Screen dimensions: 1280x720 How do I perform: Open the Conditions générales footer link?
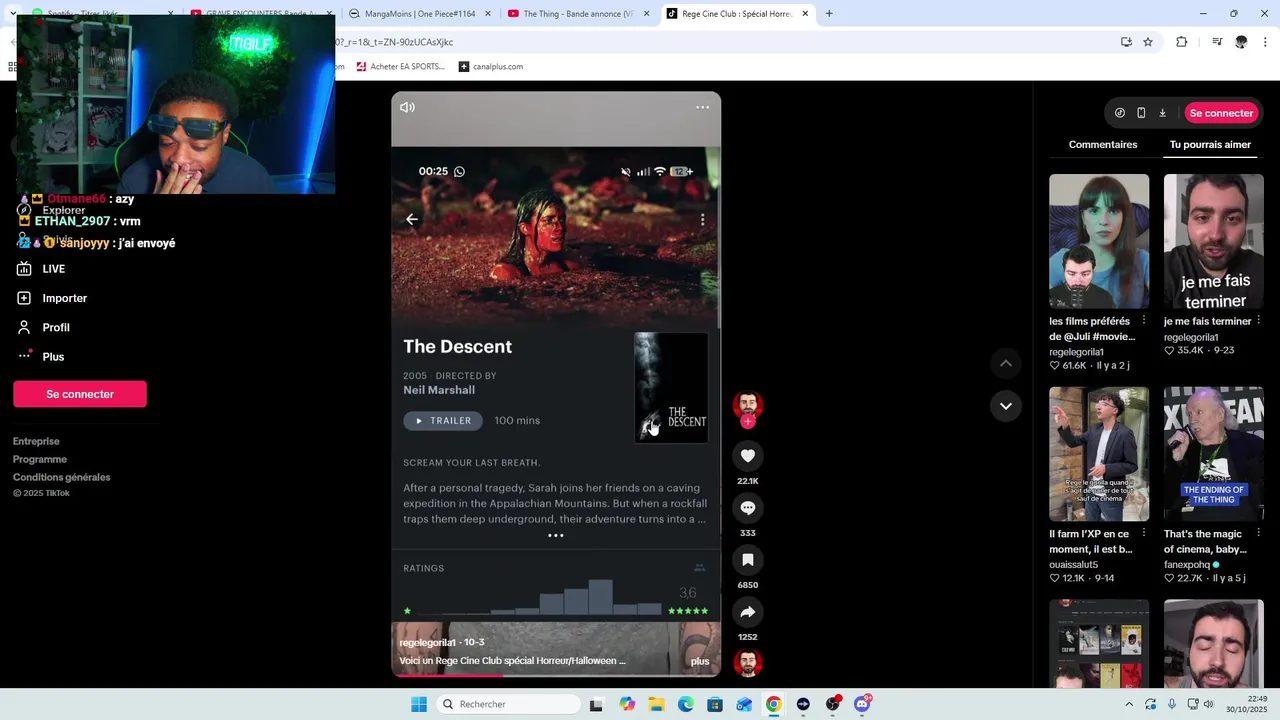point(62,477)
